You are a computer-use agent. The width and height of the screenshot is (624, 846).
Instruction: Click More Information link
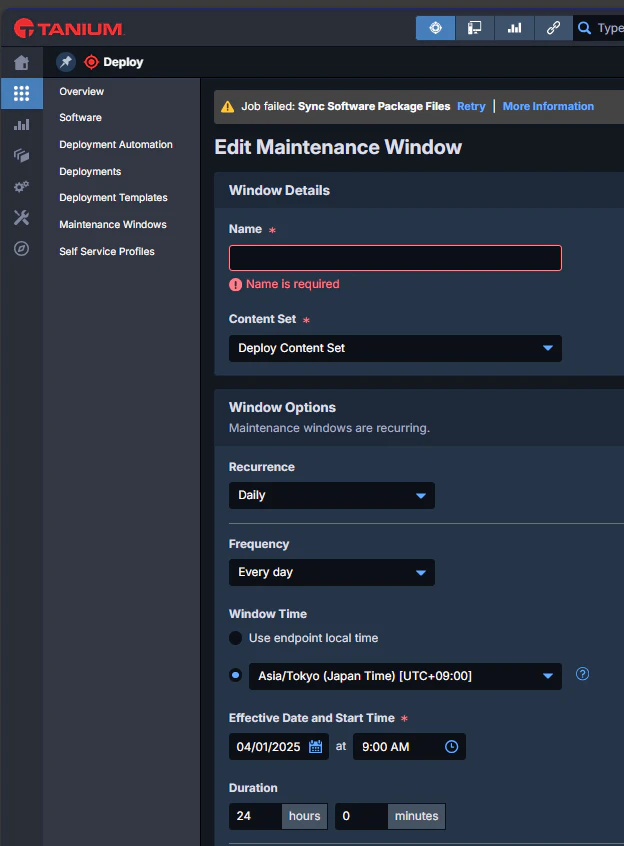pyautogui.click(x=548, y=106)
